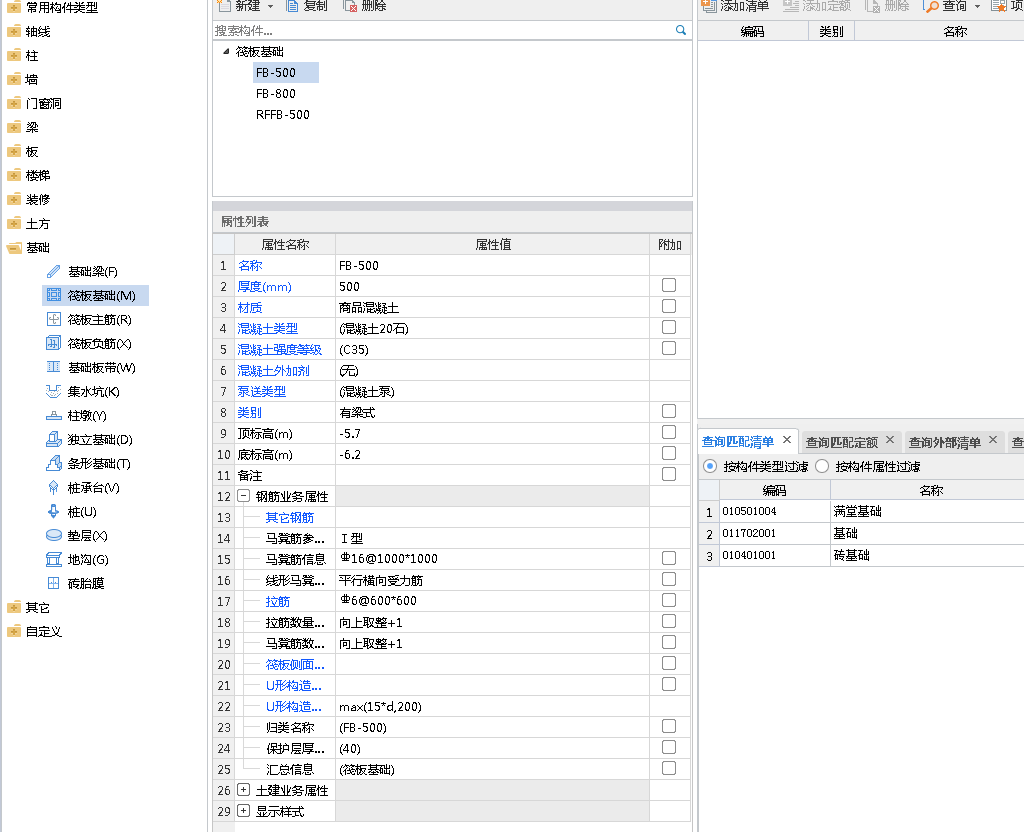Viewport: 1024px width, 832px height.
Task: Click the 查询 query toolbar button
Action: (x=946, y=6)
